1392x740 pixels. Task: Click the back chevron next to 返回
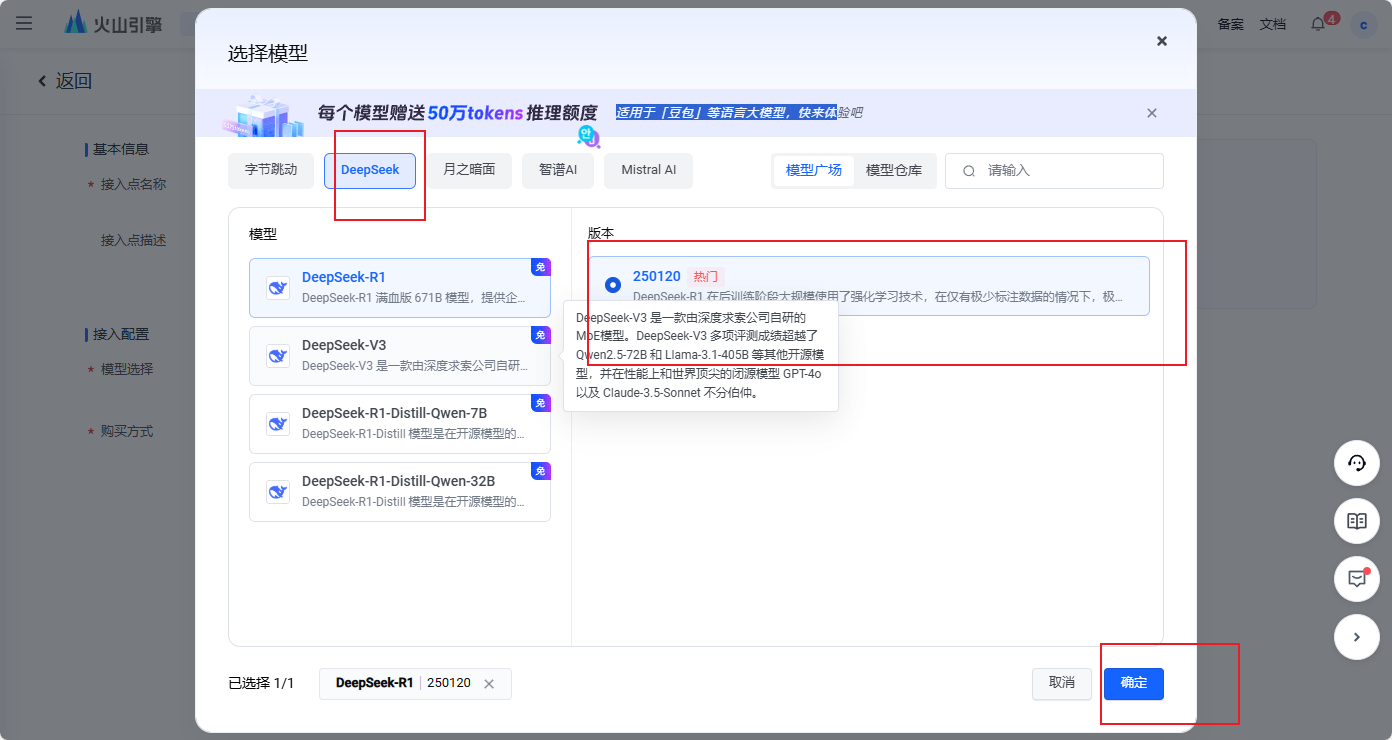pos(42,81)
